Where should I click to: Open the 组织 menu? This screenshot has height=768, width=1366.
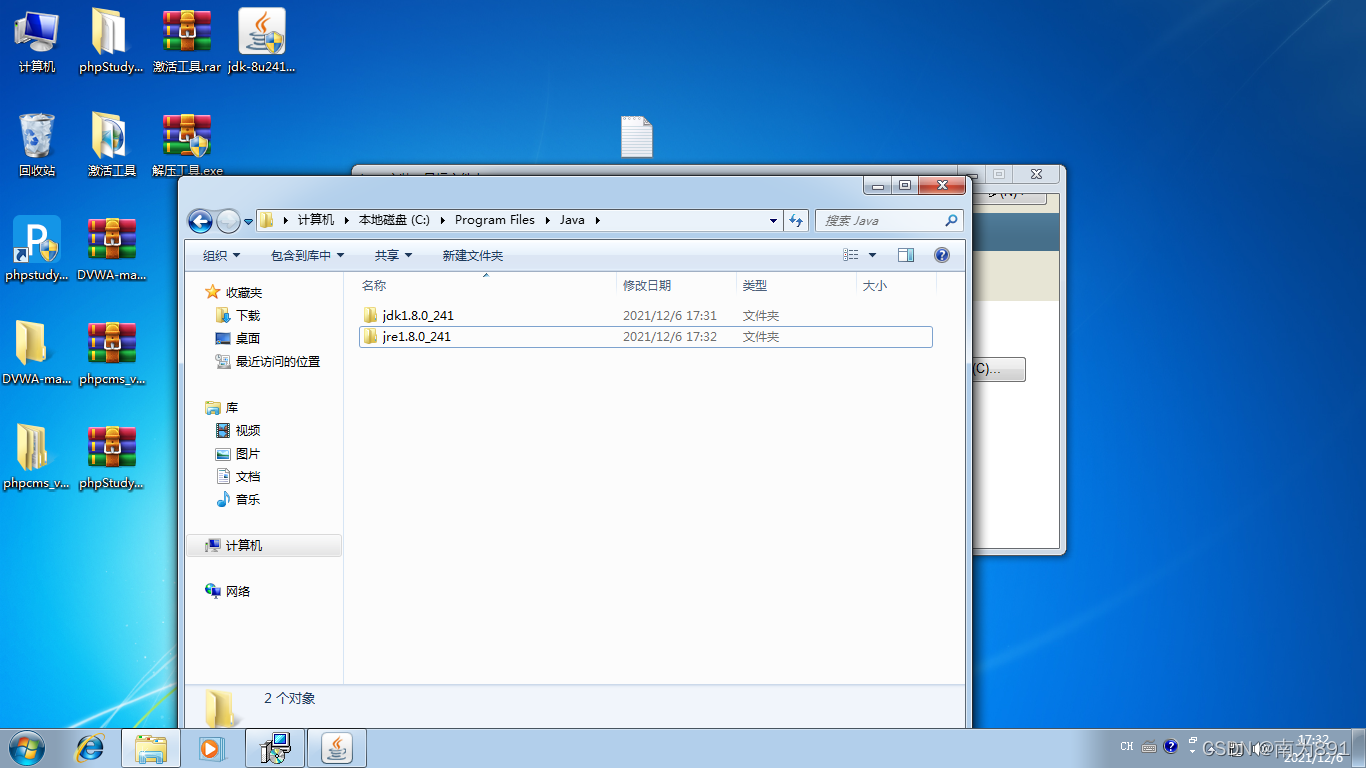pyautogui.click(x=221, y=255)
